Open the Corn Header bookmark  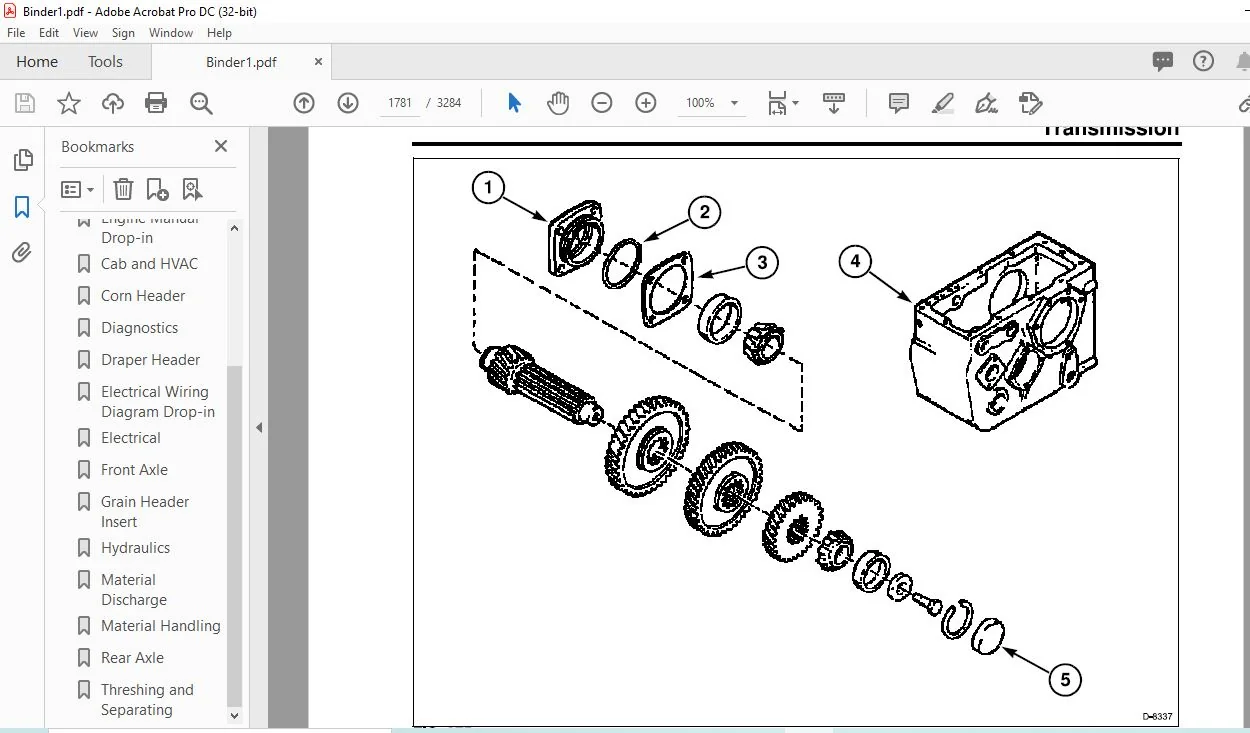pyautogui.click(x=143, y=296)
